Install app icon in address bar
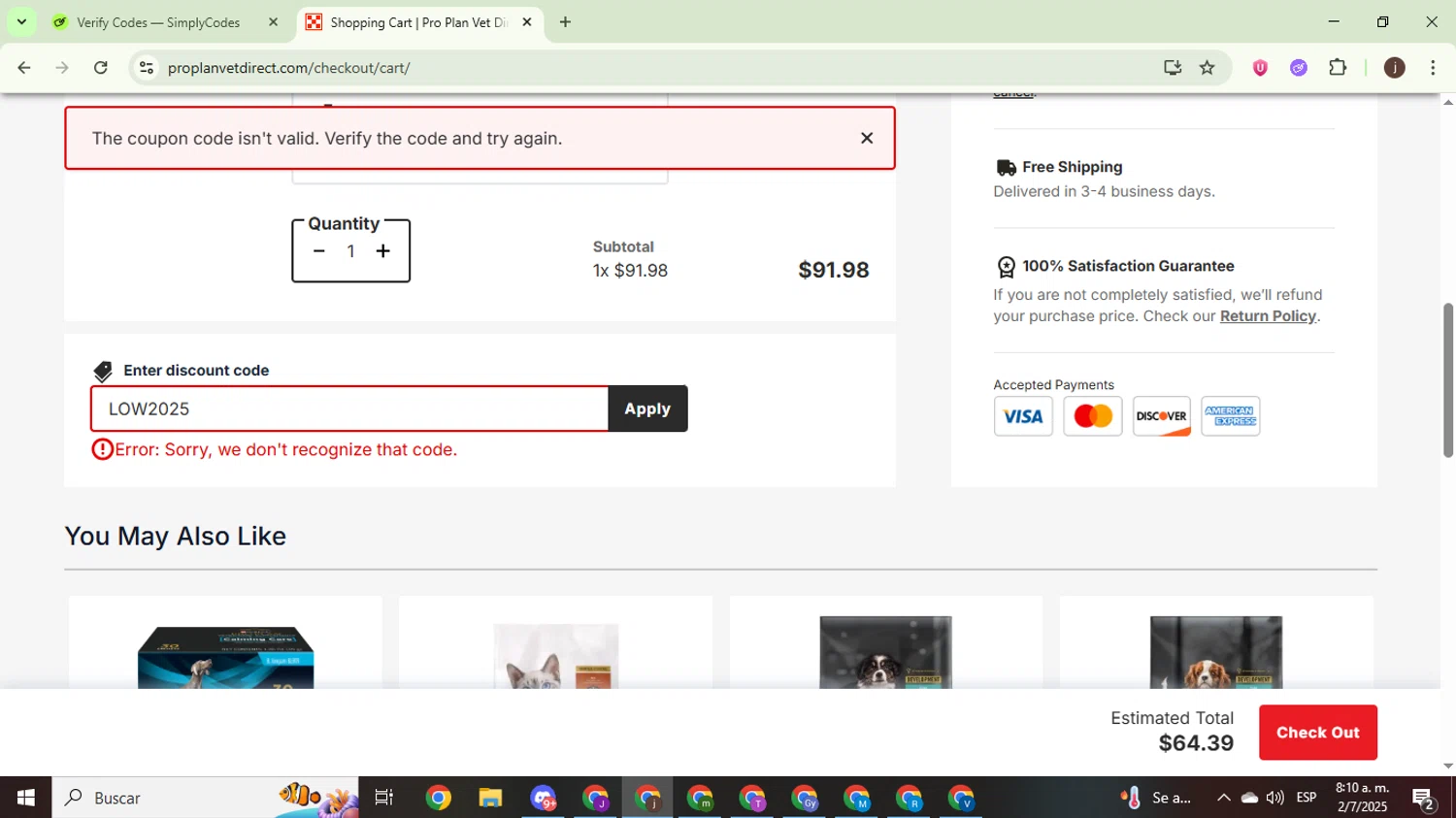 (x=1173, y=68)
